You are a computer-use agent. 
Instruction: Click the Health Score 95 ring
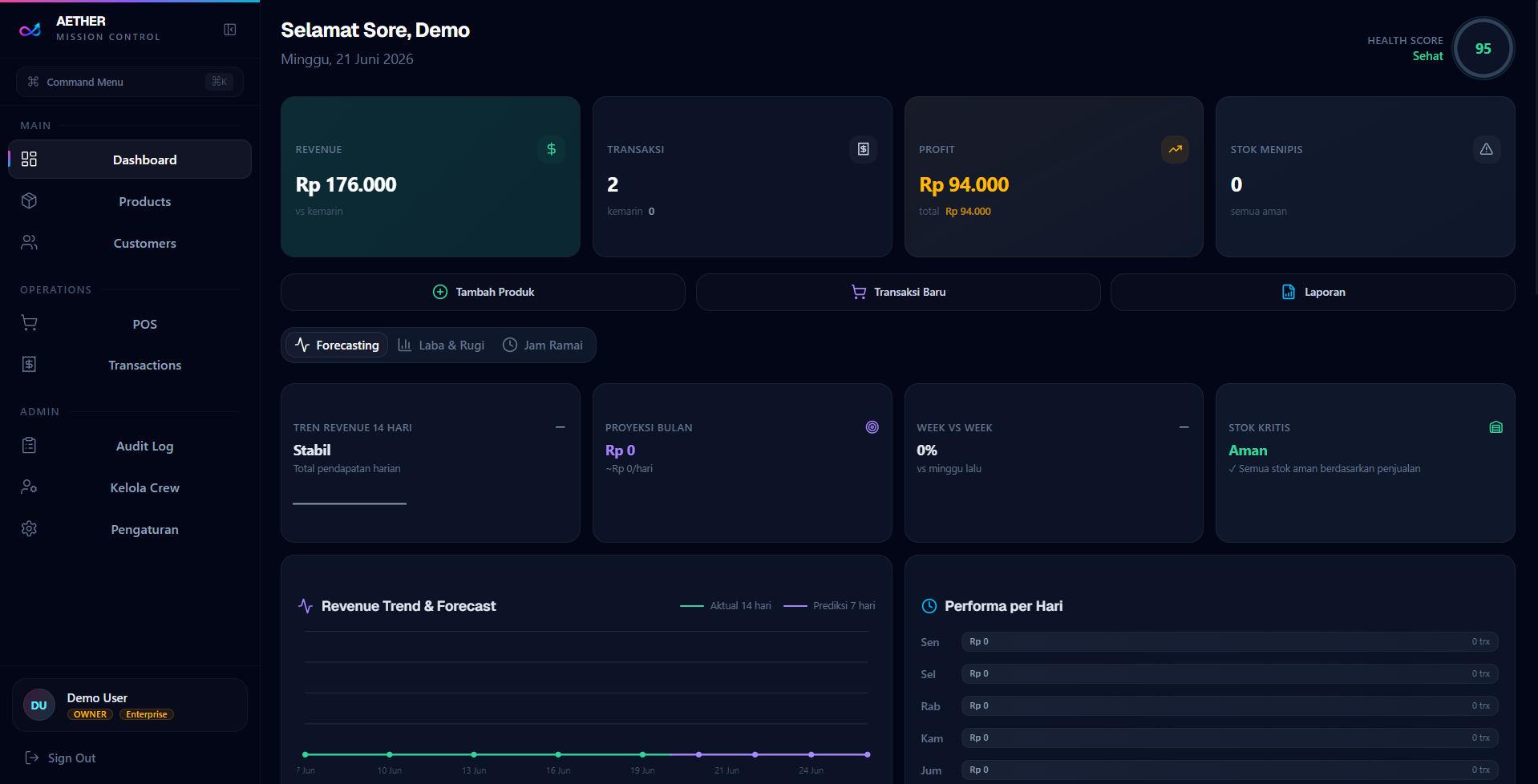1483,48
